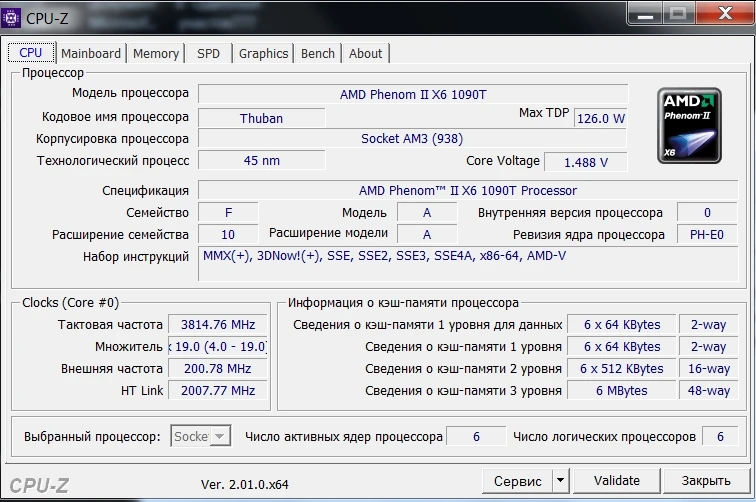Click the 48-way L3 associativity value

708,391
